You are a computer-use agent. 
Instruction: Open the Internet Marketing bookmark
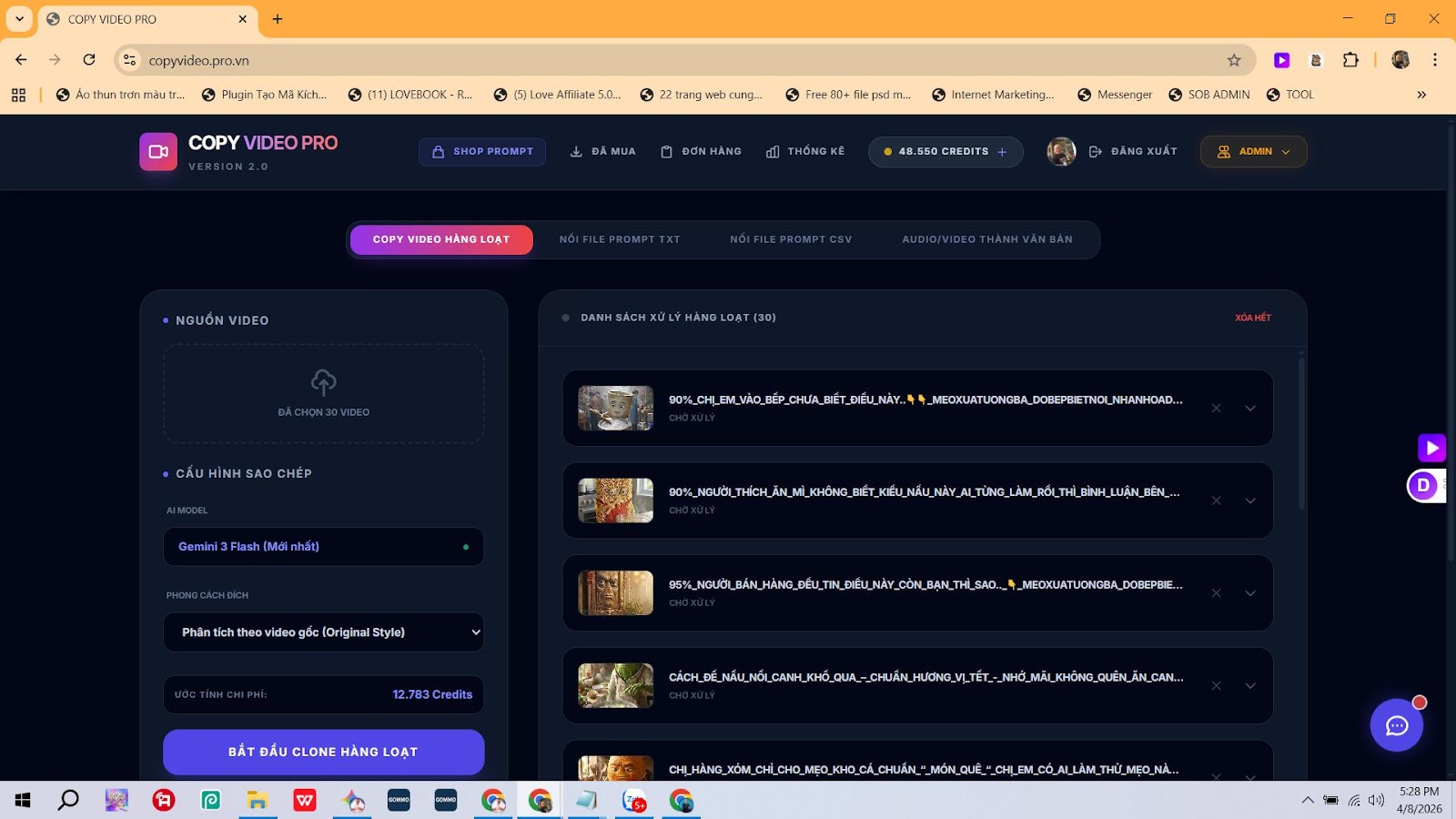(x=993, y=95)
